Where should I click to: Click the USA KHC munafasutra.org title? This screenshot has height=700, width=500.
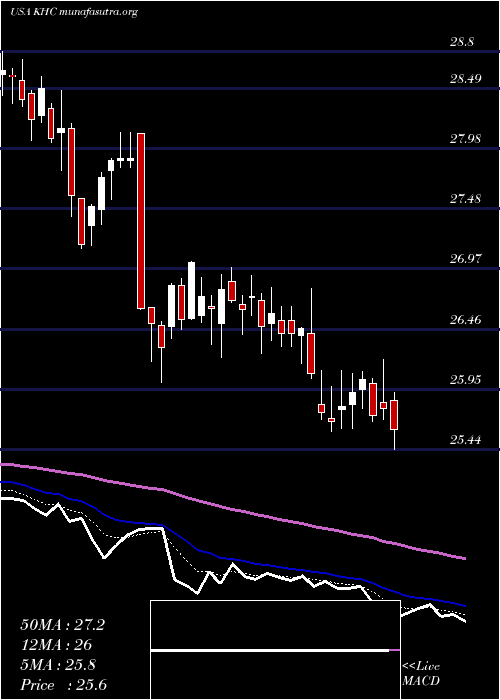click(74, 12)
